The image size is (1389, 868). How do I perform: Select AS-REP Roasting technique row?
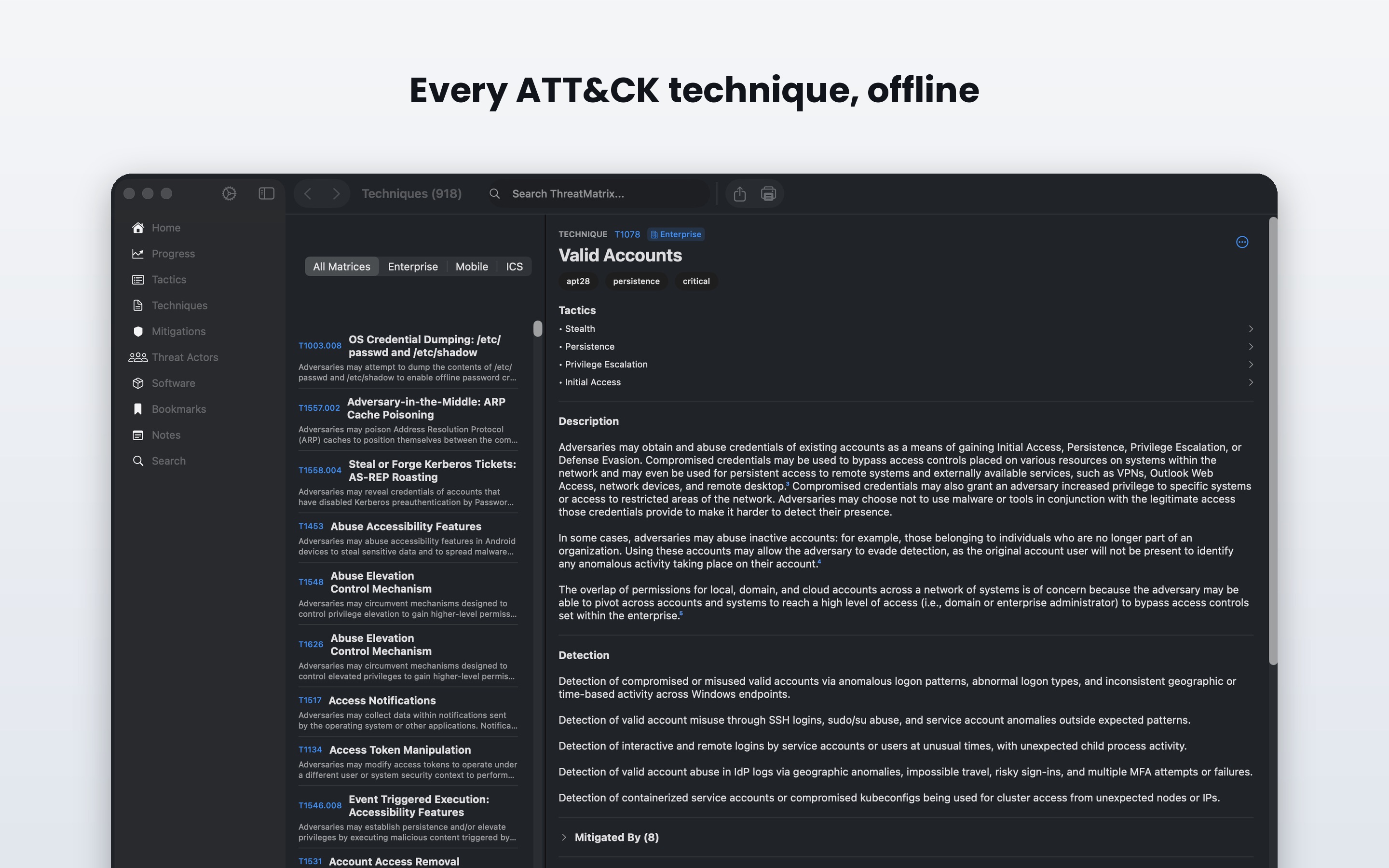point(408,482)
